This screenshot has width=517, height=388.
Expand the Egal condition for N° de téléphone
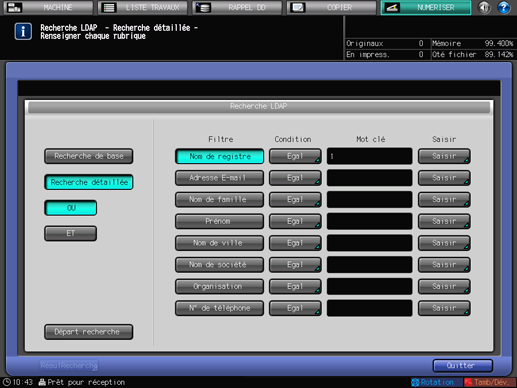coord(295,308)
